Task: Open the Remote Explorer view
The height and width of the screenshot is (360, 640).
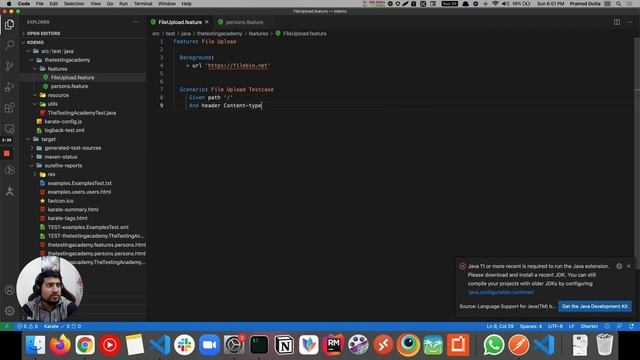Action: [9, 129]
